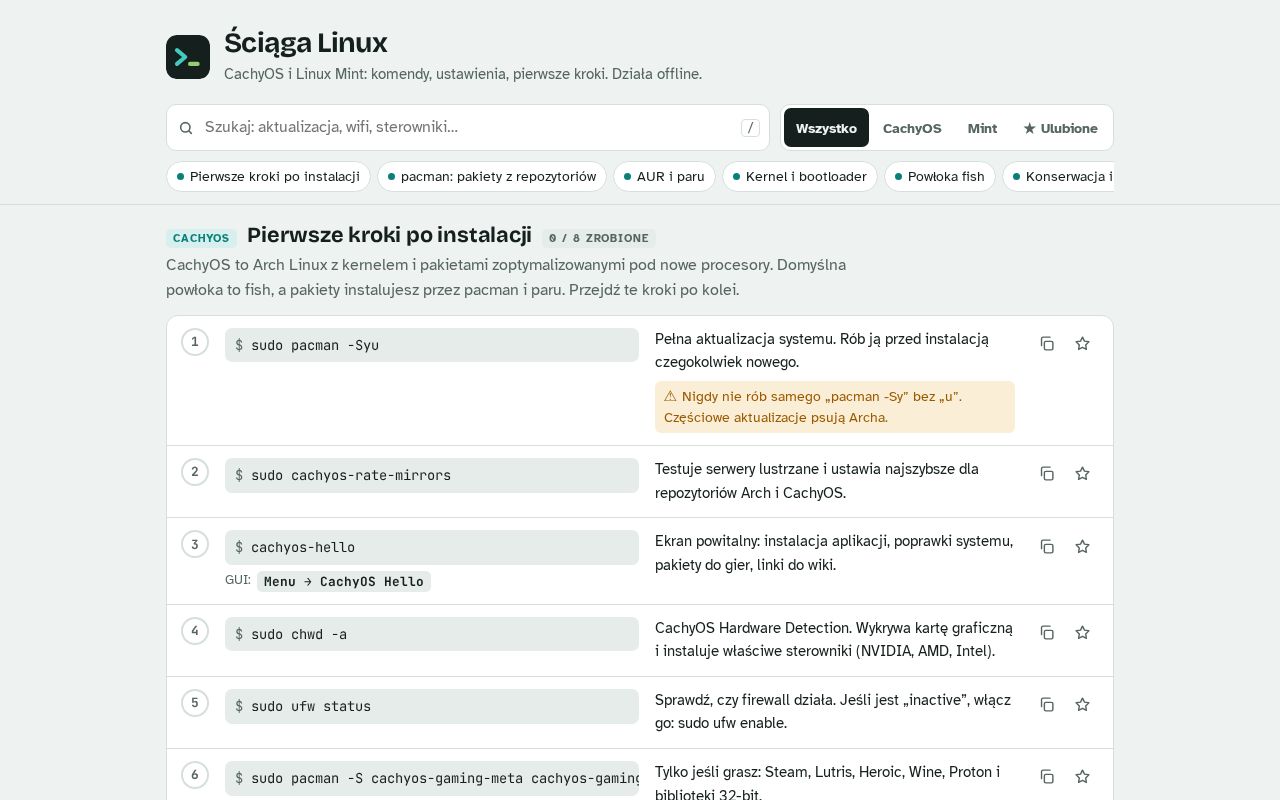
Task: Star the cachyos-gaming-meta pacman command
Action: (1082, 777)
